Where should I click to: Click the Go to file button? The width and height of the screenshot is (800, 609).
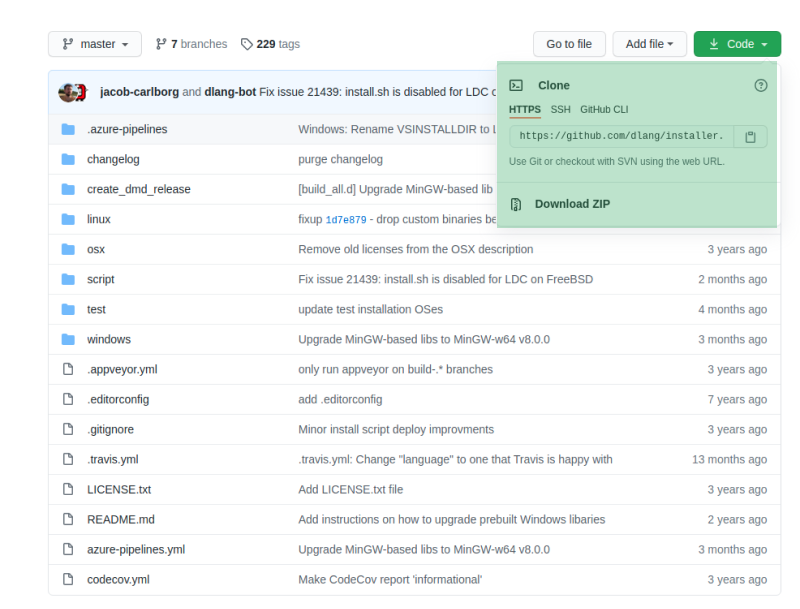(x=569, y=44)
